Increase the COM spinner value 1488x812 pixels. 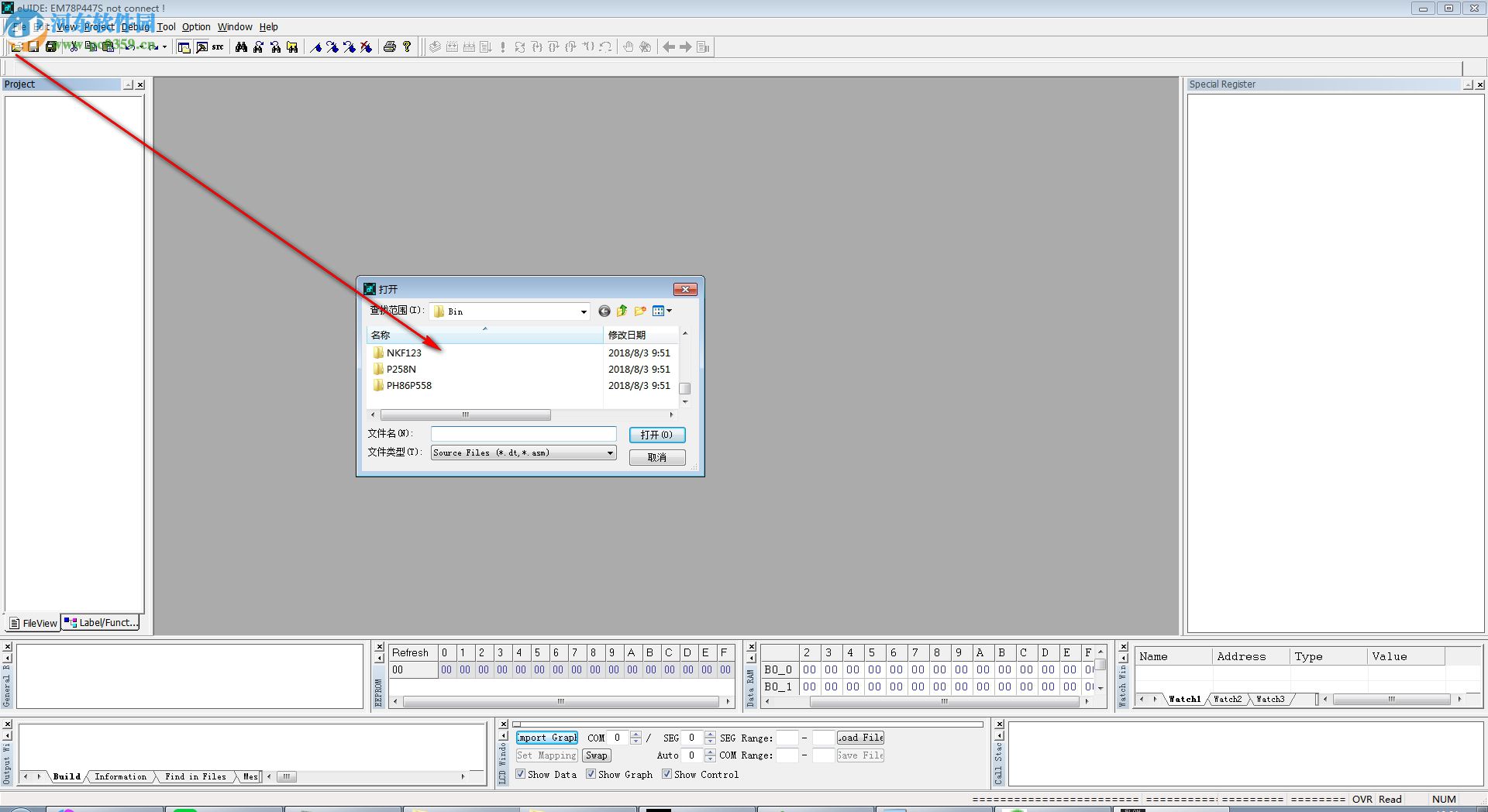635,735
